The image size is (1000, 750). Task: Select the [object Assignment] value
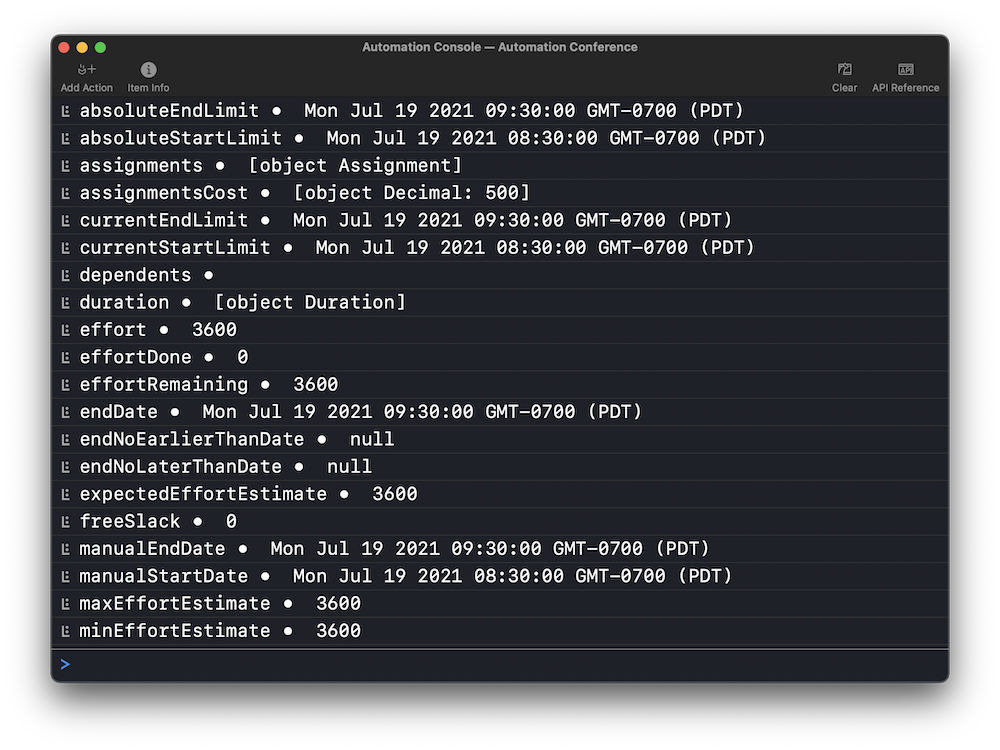[x=355, y=165]
